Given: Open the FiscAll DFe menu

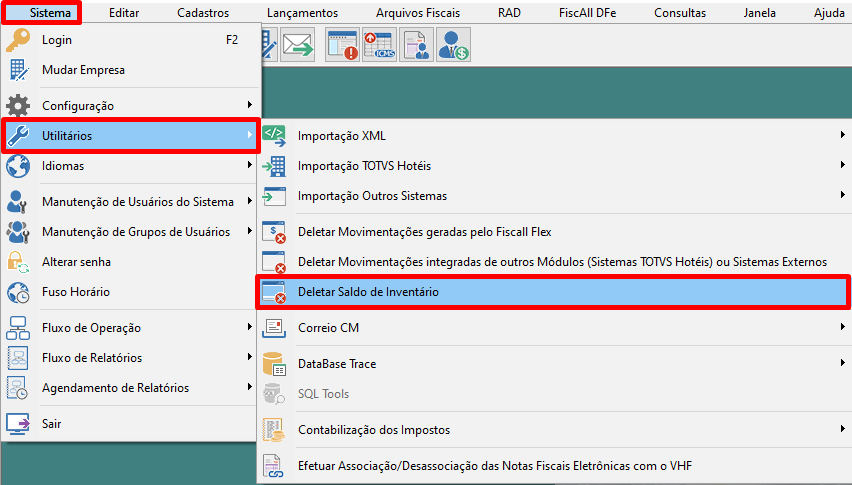Looking at the screenshot, I should tap(587, 12).
